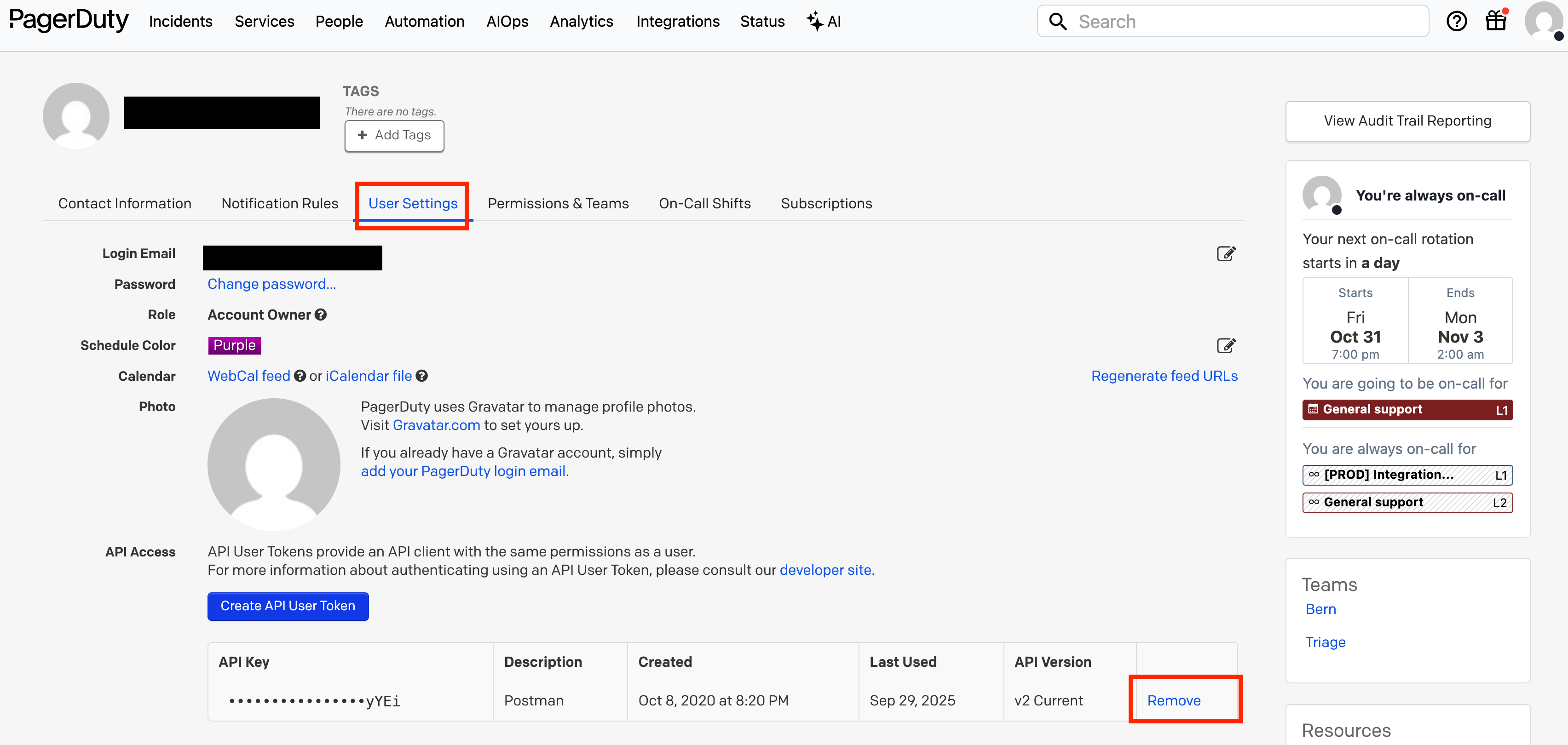Open the Gravatar.com link
The height and width of the screenshot is (745, 1568).
click(437, 425)
